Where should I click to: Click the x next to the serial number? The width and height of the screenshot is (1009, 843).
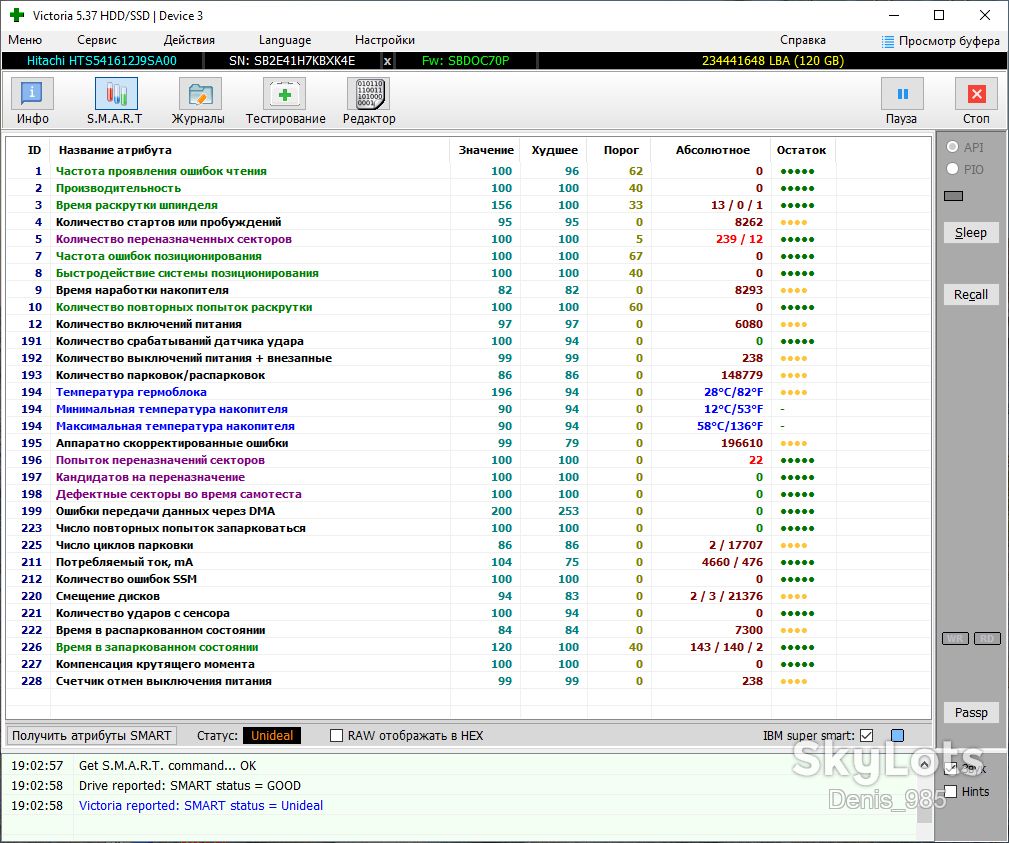(x=387, y=61)
